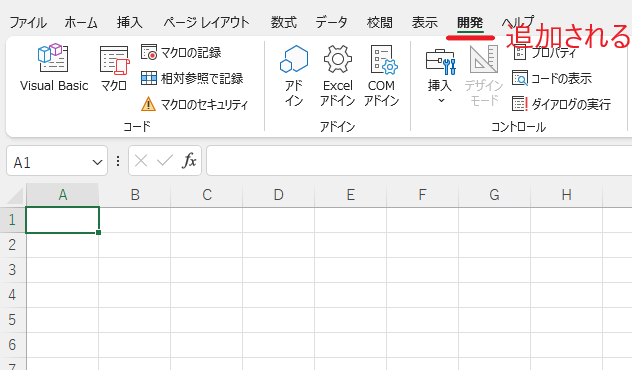The width and height of the screenshot is (632, 370).
Task: Run ダイアログの実行
Action: [x=561, y=104]
